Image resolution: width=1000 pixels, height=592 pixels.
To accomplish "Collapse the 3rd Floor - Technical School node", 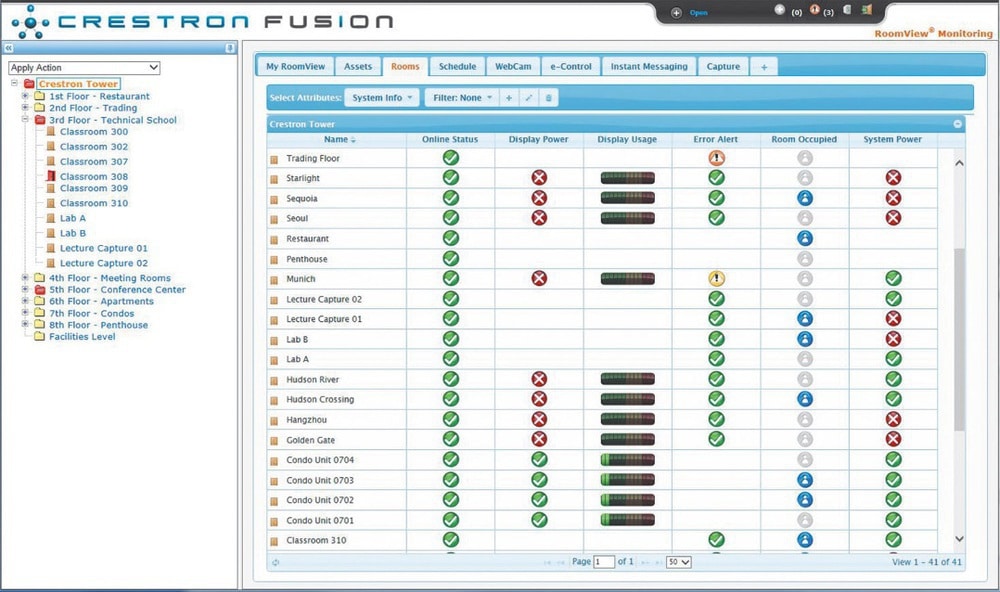I will (x=25, y=119).
